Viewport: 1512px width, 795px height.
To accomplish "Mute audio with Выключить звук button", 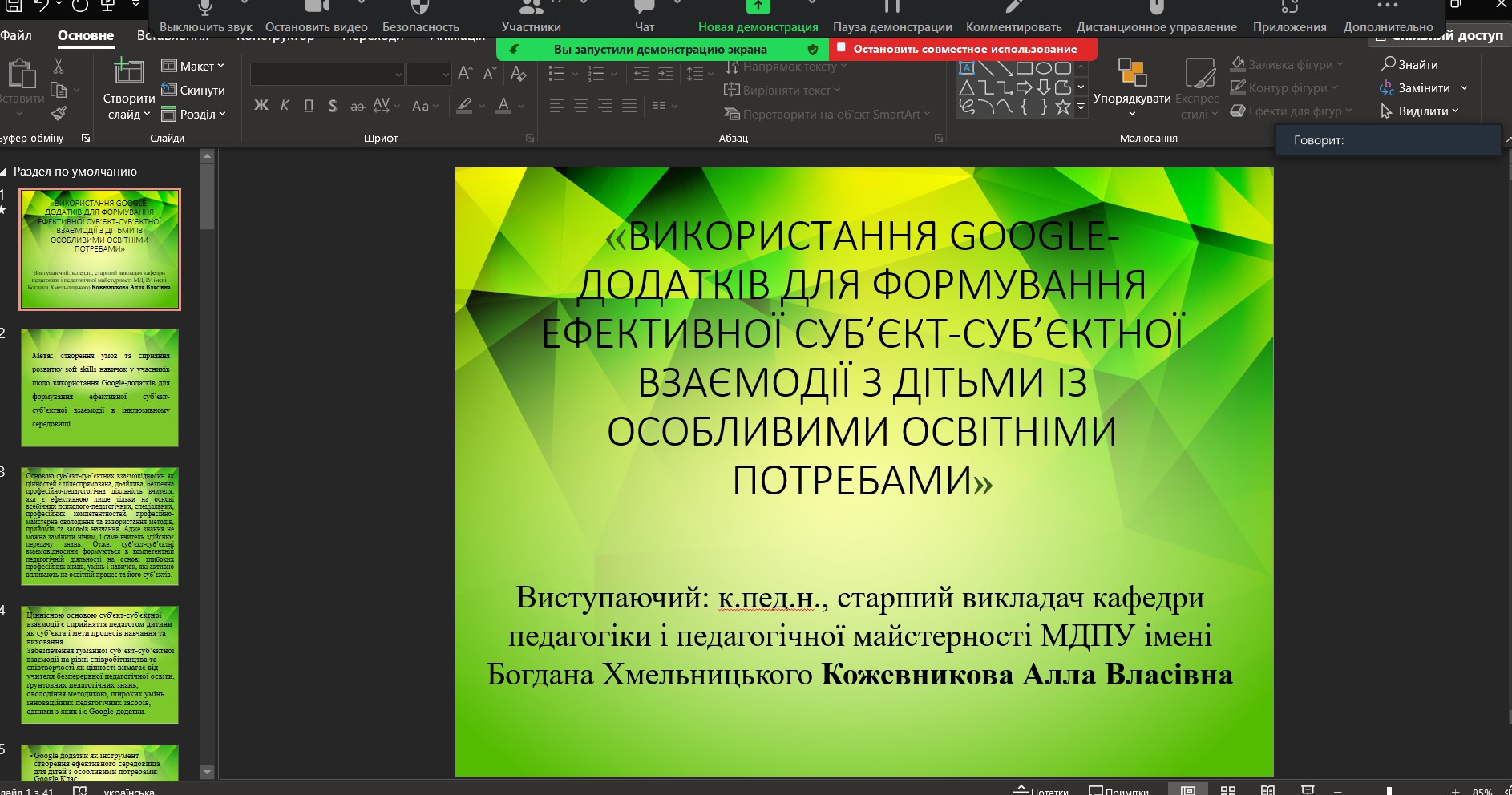I will pos(205,18).
